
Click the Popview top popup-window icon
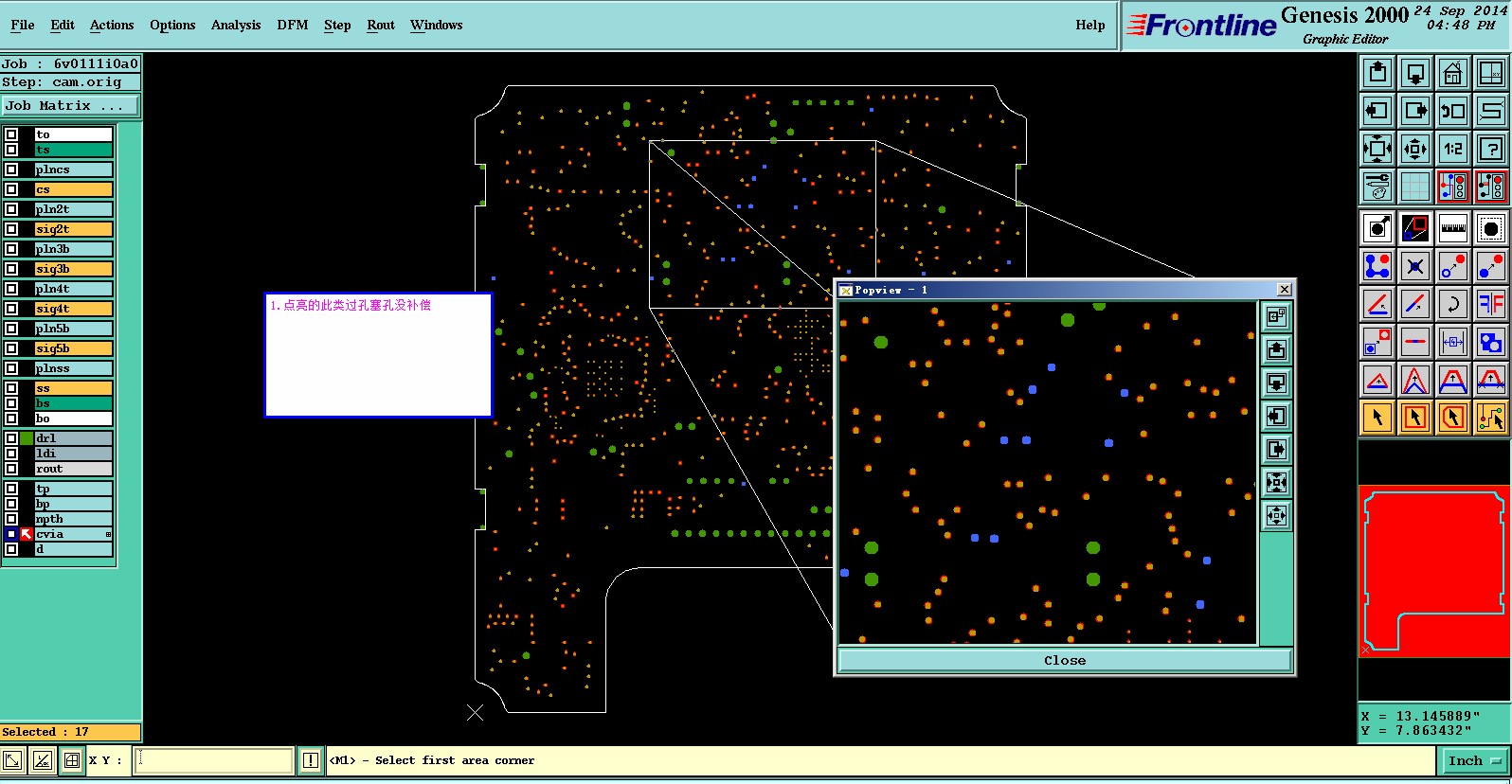[x=1277, y=316]
